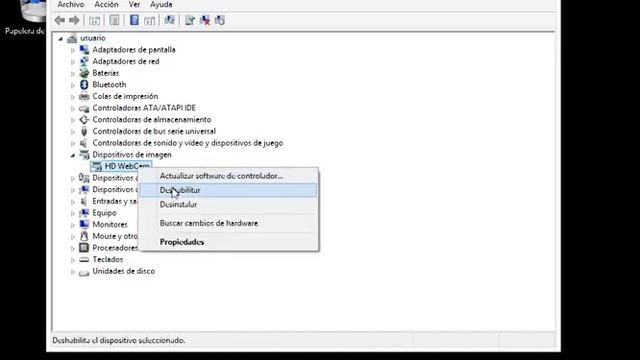Image resolution: width=640 pixels, height=360 pixels.
Task: Select the Teclados label text
Action: coord(107,260)
